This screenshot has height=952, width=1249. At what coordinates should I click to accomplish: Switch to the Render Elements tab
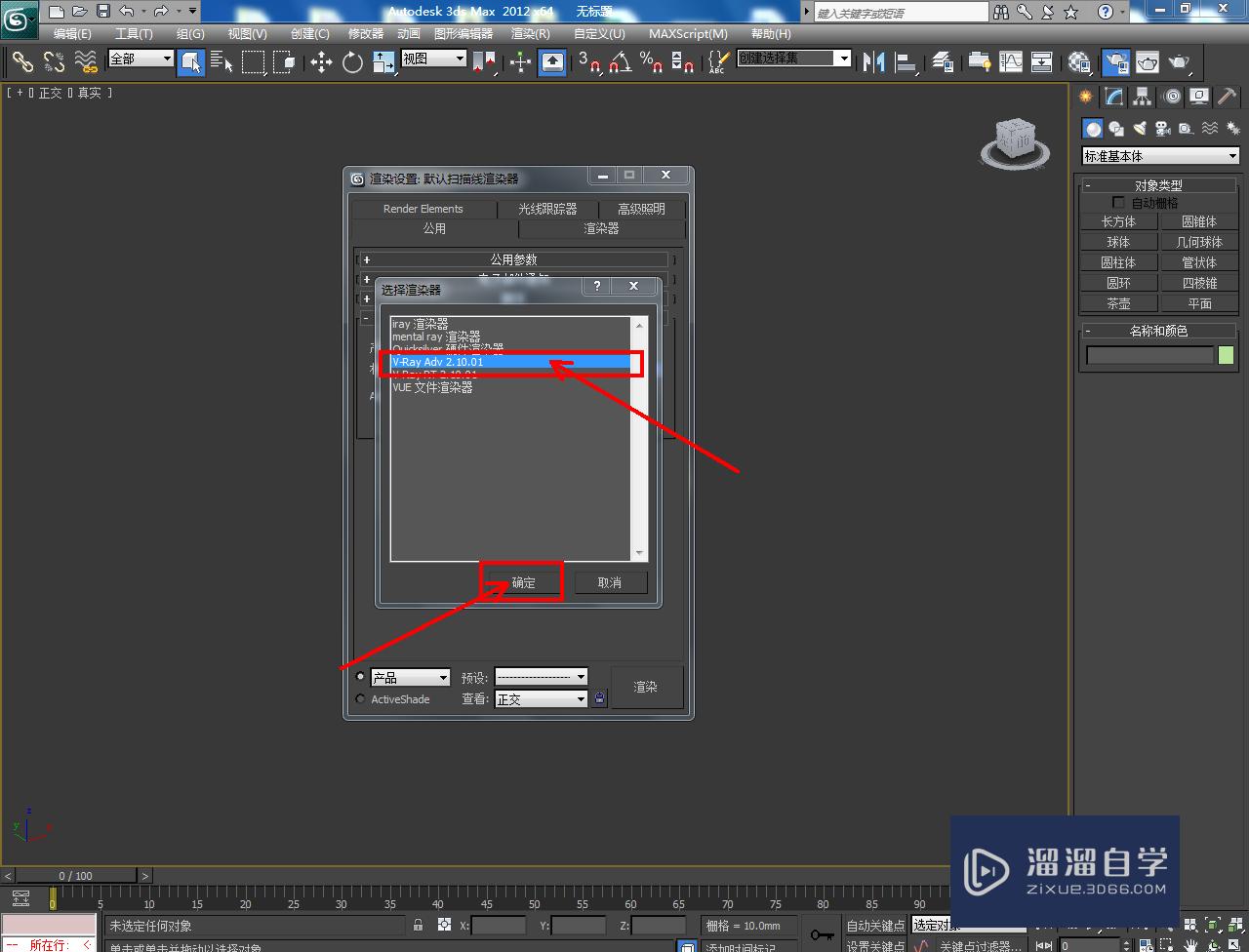pos(423,209)
